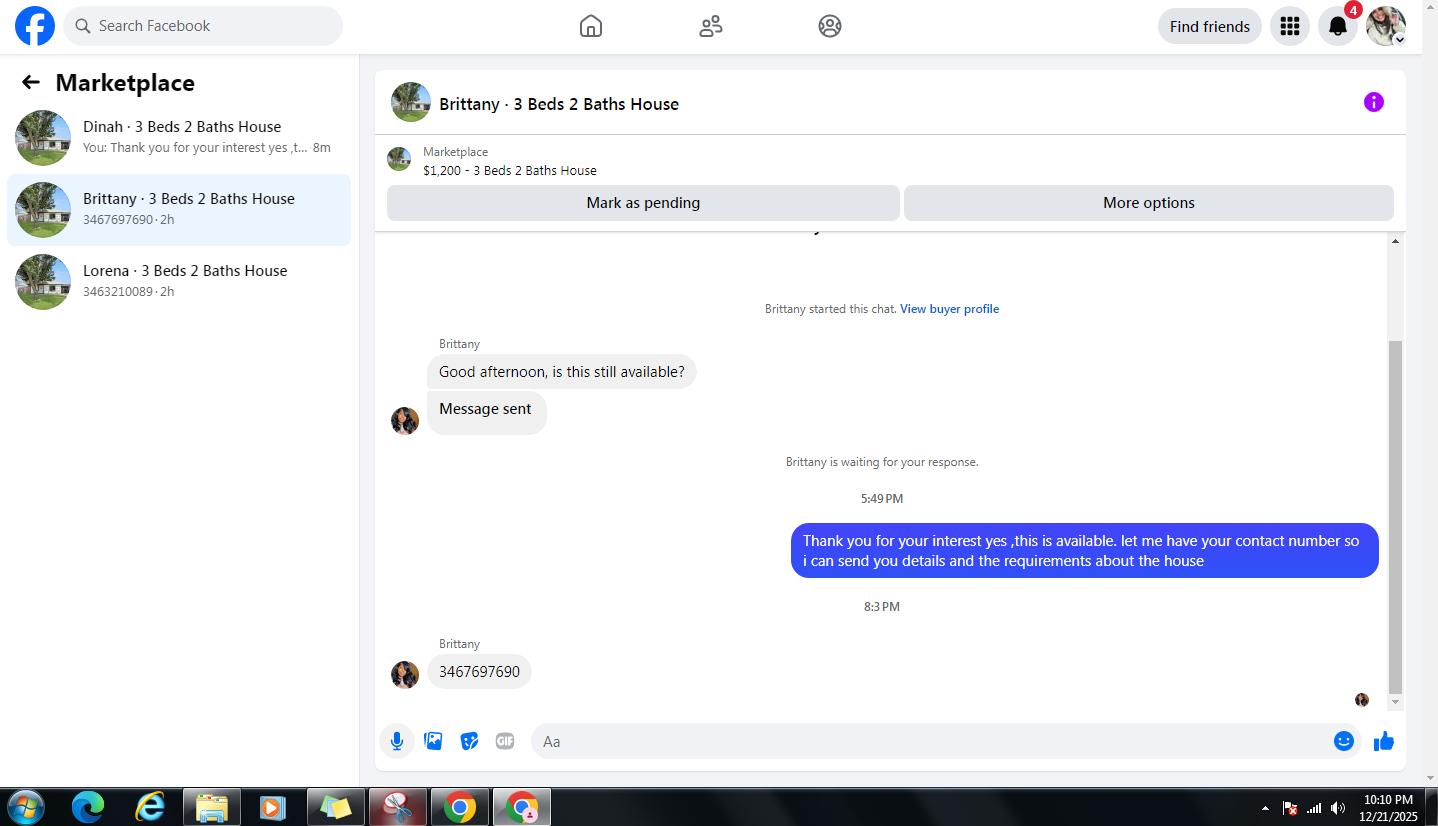Launch Microsoft Edge from the taskbar

[88, 807]
